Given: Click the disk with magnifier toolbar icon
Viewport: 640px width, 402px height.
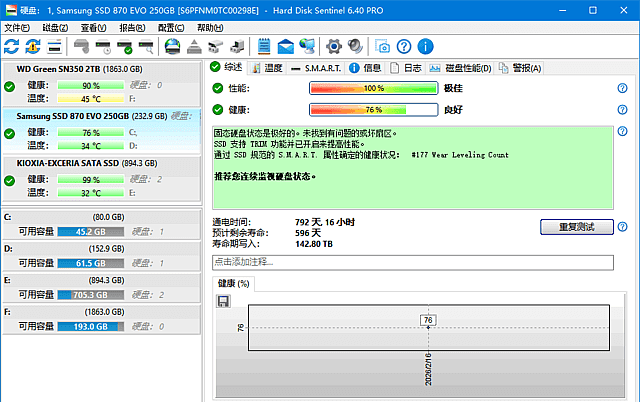Looking at the screenshot, I should [x=146, y=47].
